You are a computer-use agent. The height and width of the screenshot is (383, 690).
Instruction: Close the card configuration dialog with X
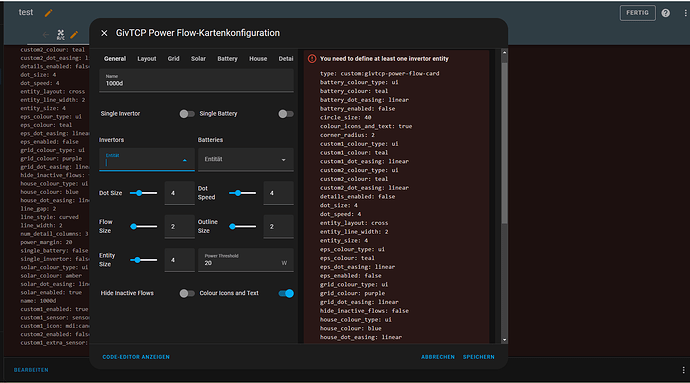tap(104, 33)
